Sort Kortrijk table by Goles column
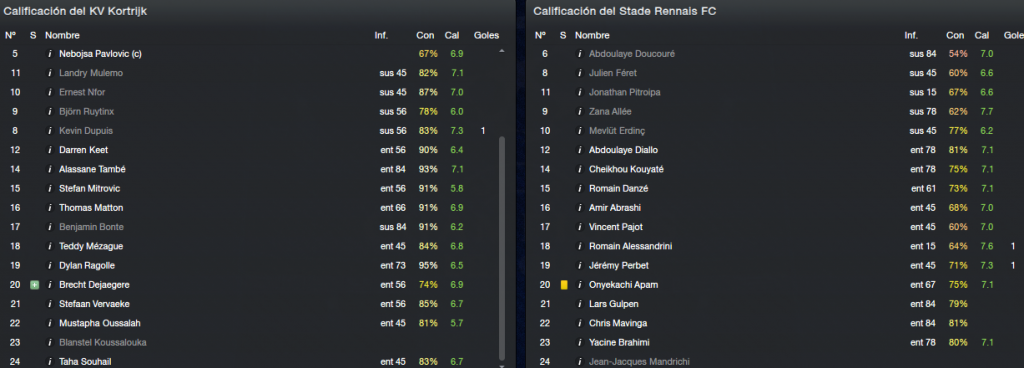1024x368 pixels. click(486, 35)
